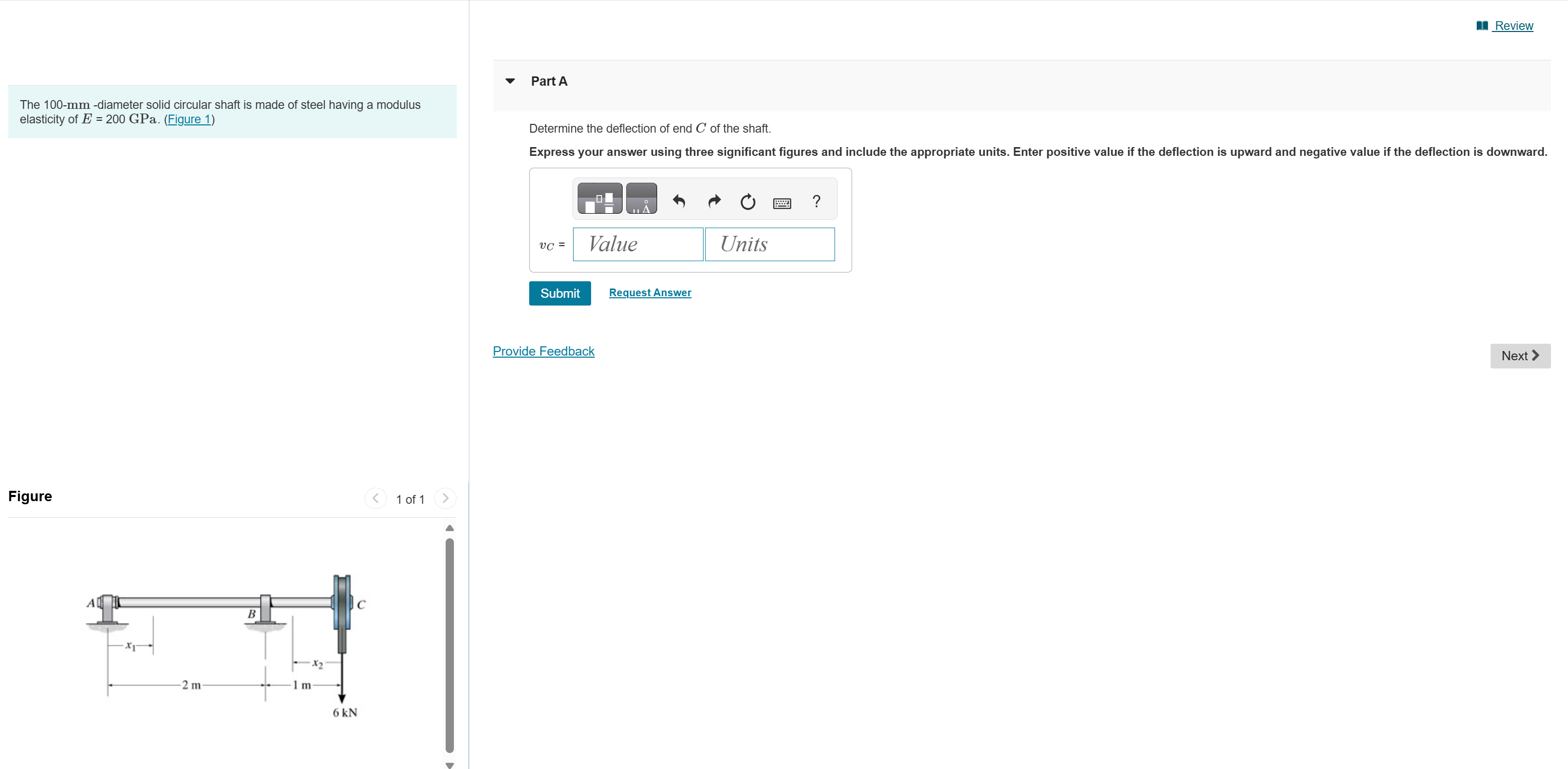
Task: Click the question mark help icon
Action: [x=817, y=201]
